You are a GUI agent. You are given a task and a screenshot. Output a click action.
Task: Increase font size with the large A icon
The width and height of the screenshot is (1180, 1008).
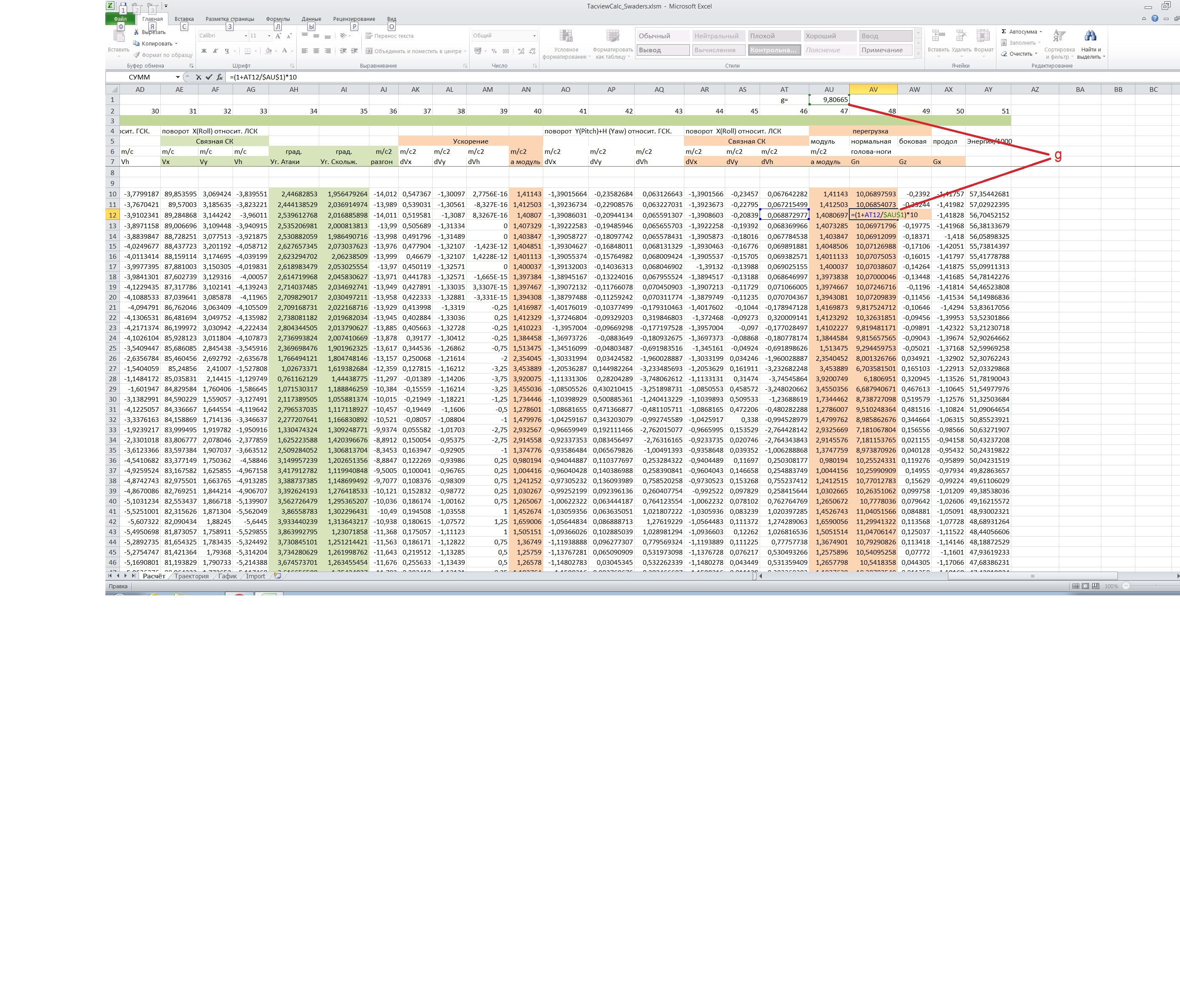[x=278, y=36]
